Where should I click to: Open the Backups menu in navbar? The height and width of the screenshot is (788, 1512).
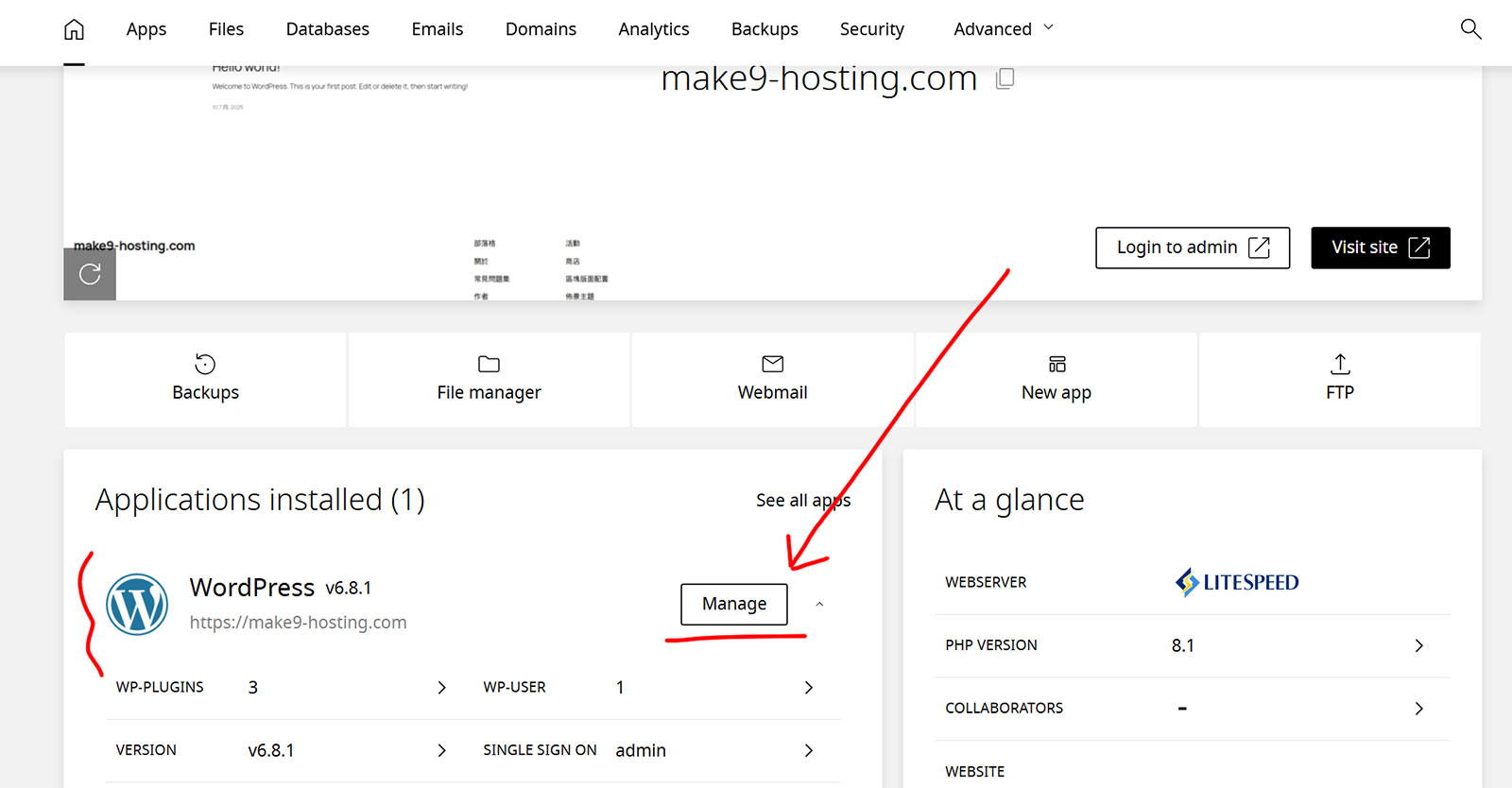point(765,29)
